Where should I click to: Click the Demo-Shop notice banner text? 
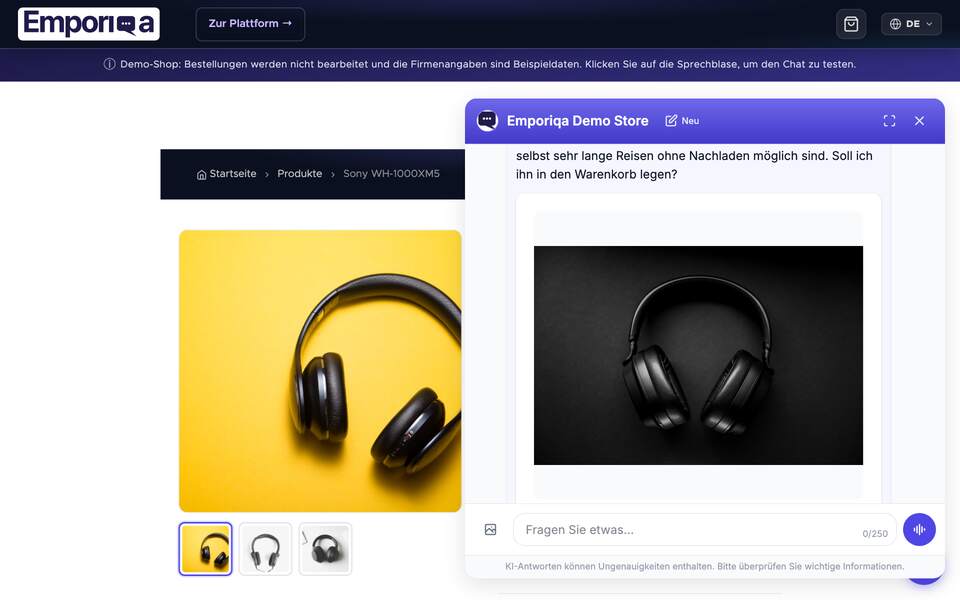click(488, 64)
